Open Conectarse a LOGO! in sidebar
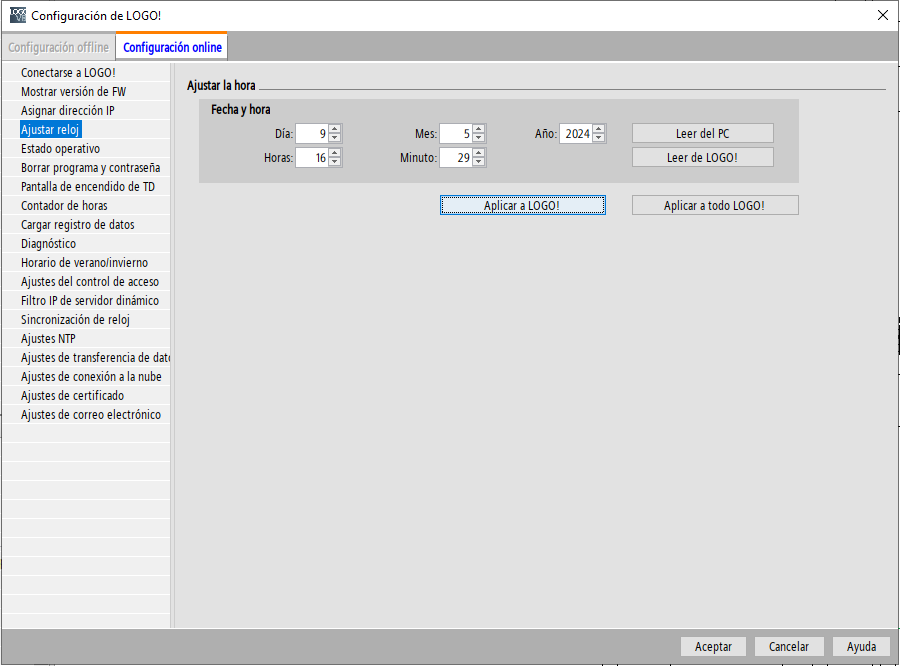 tap(68, 73)
